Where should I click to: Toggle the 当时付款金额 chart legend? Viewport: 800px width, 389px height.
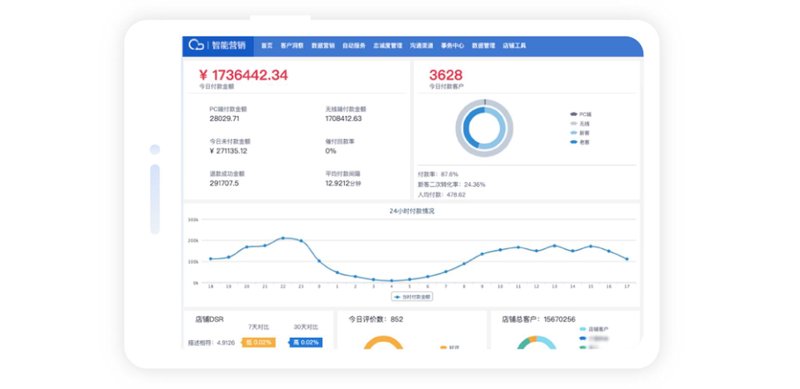412,296
